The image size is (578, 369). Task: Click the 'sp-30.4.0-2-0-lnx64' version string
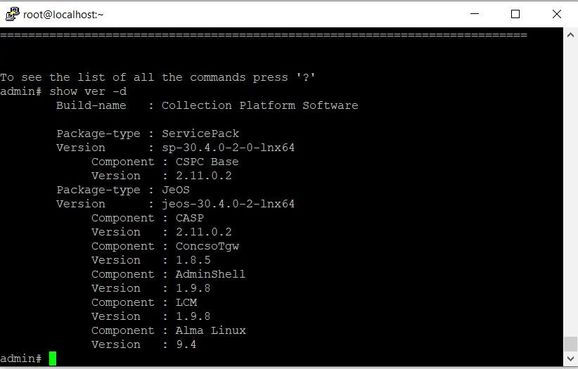[228, 148]
